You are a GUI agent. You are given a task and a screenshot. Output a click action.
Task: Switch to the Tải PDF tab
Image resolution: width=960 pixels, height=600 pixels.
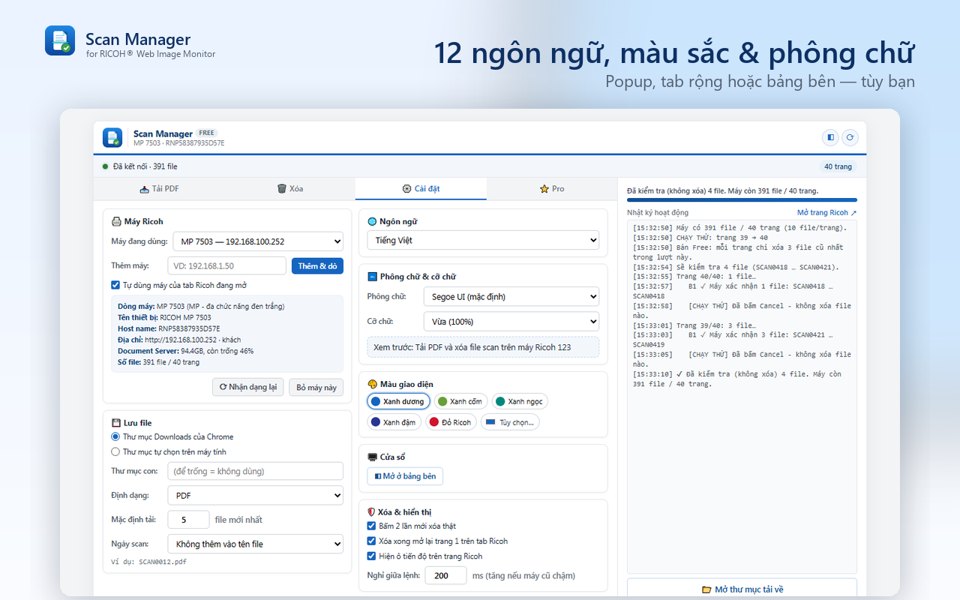(159, 189)
